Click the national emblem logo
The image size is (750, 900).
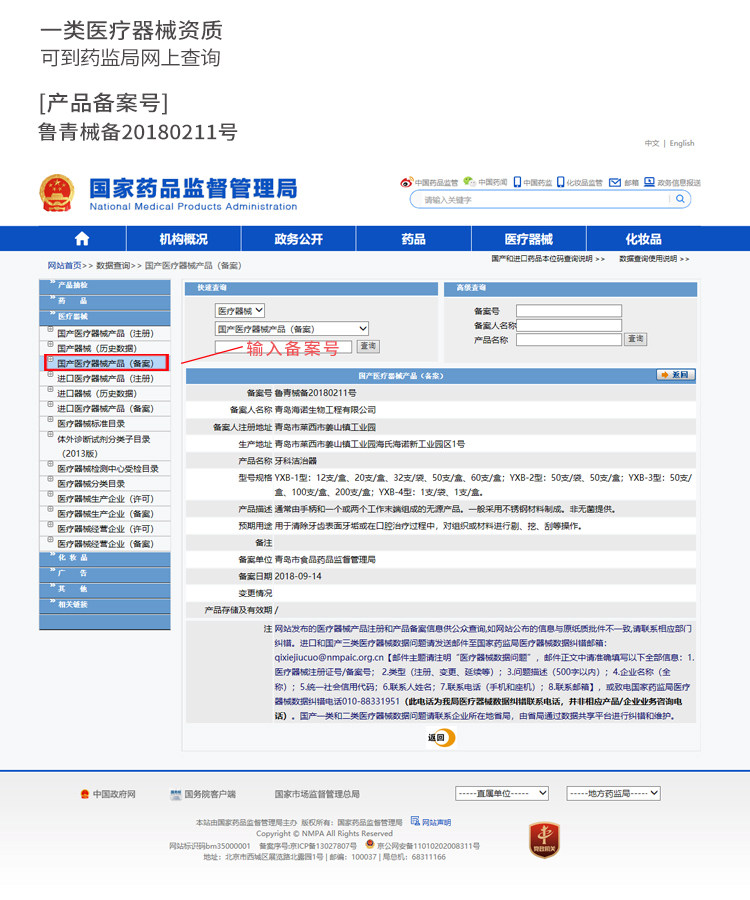[x=56, y=193]
